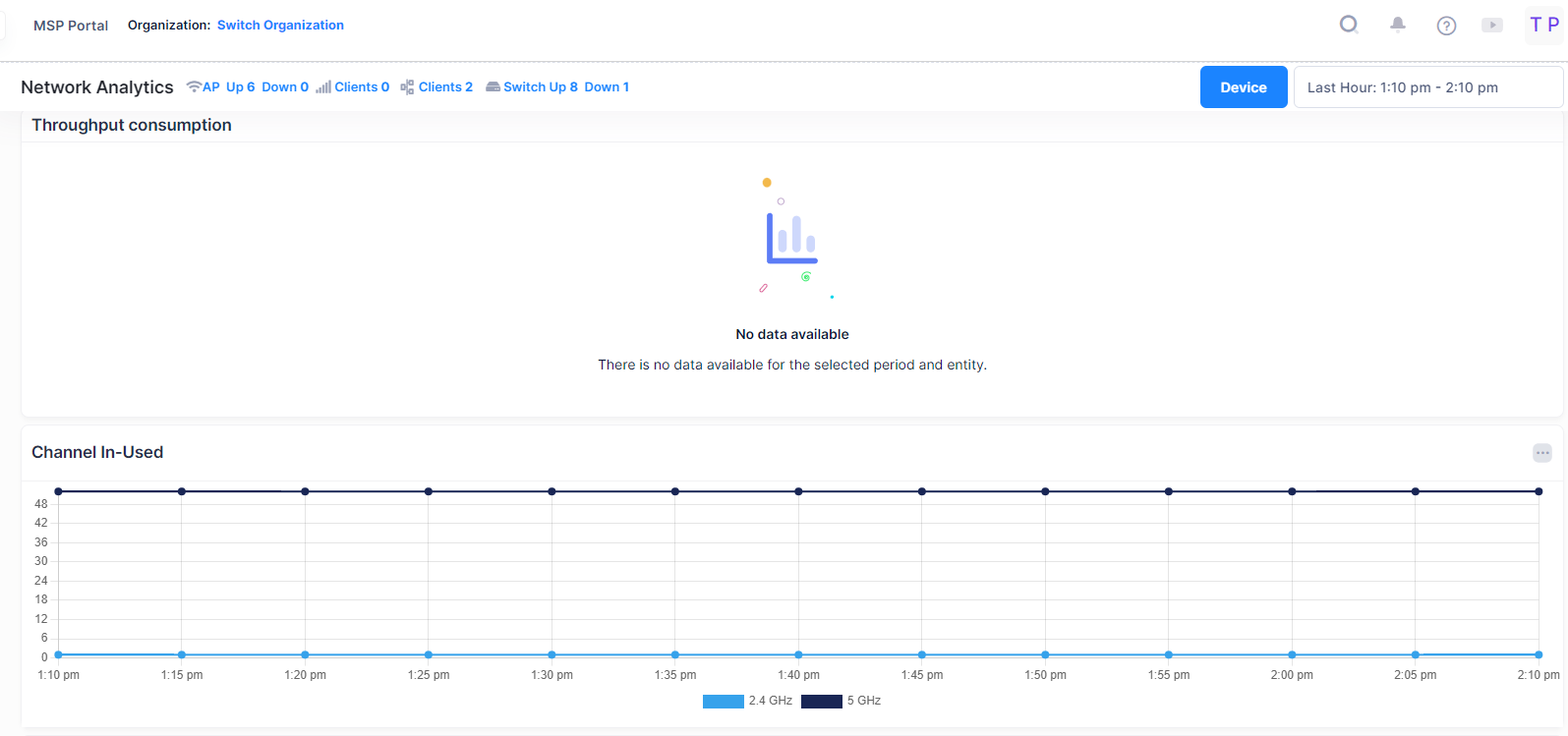This screenshot has height=736, width=1568.
Task: Open the MSP Portal link
Action: (x=71, y=26)
